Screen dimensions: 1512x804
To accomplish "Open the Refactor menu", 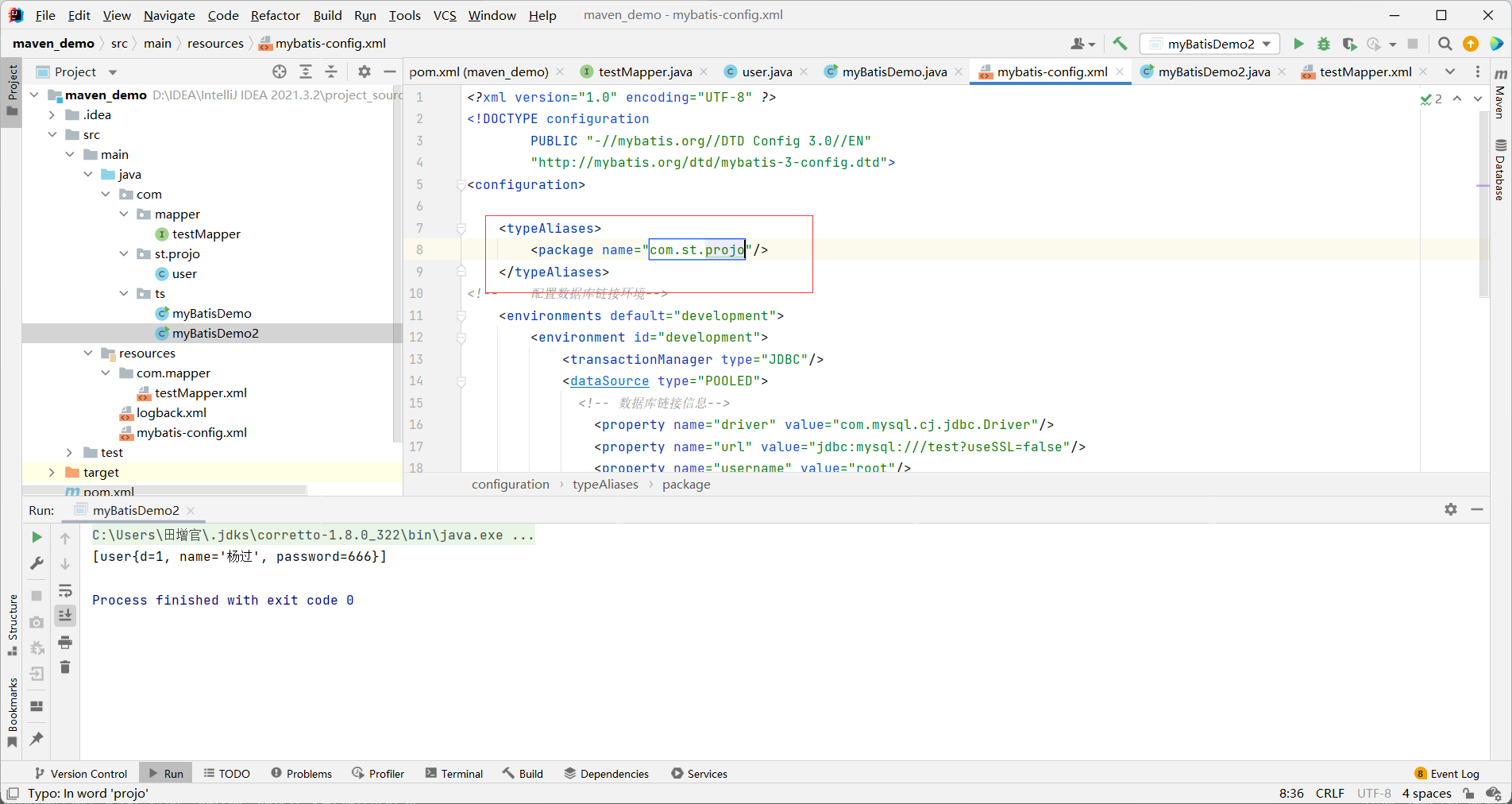I will point(275,15).
